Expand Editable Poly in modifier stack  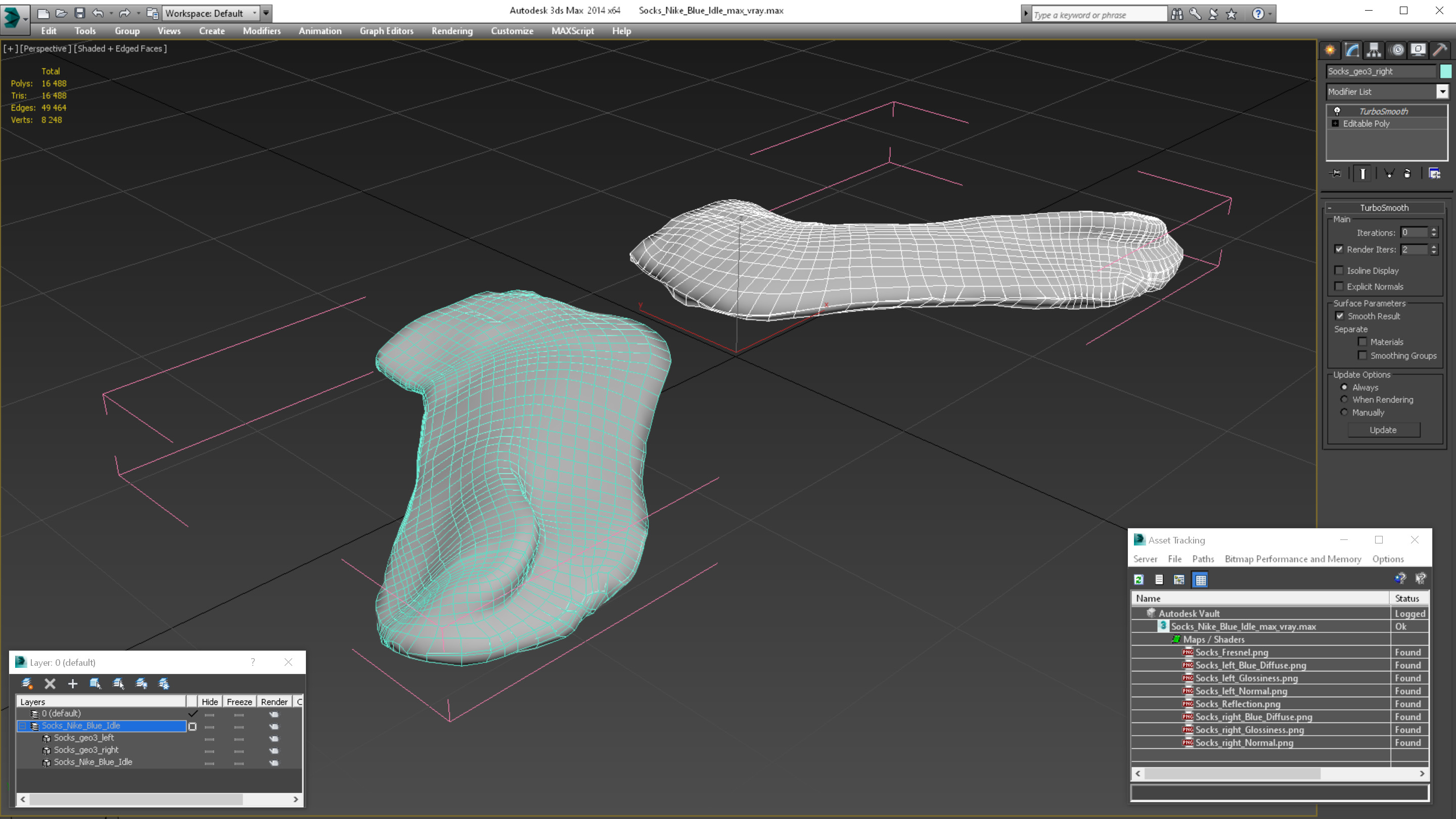point(1335,123)
